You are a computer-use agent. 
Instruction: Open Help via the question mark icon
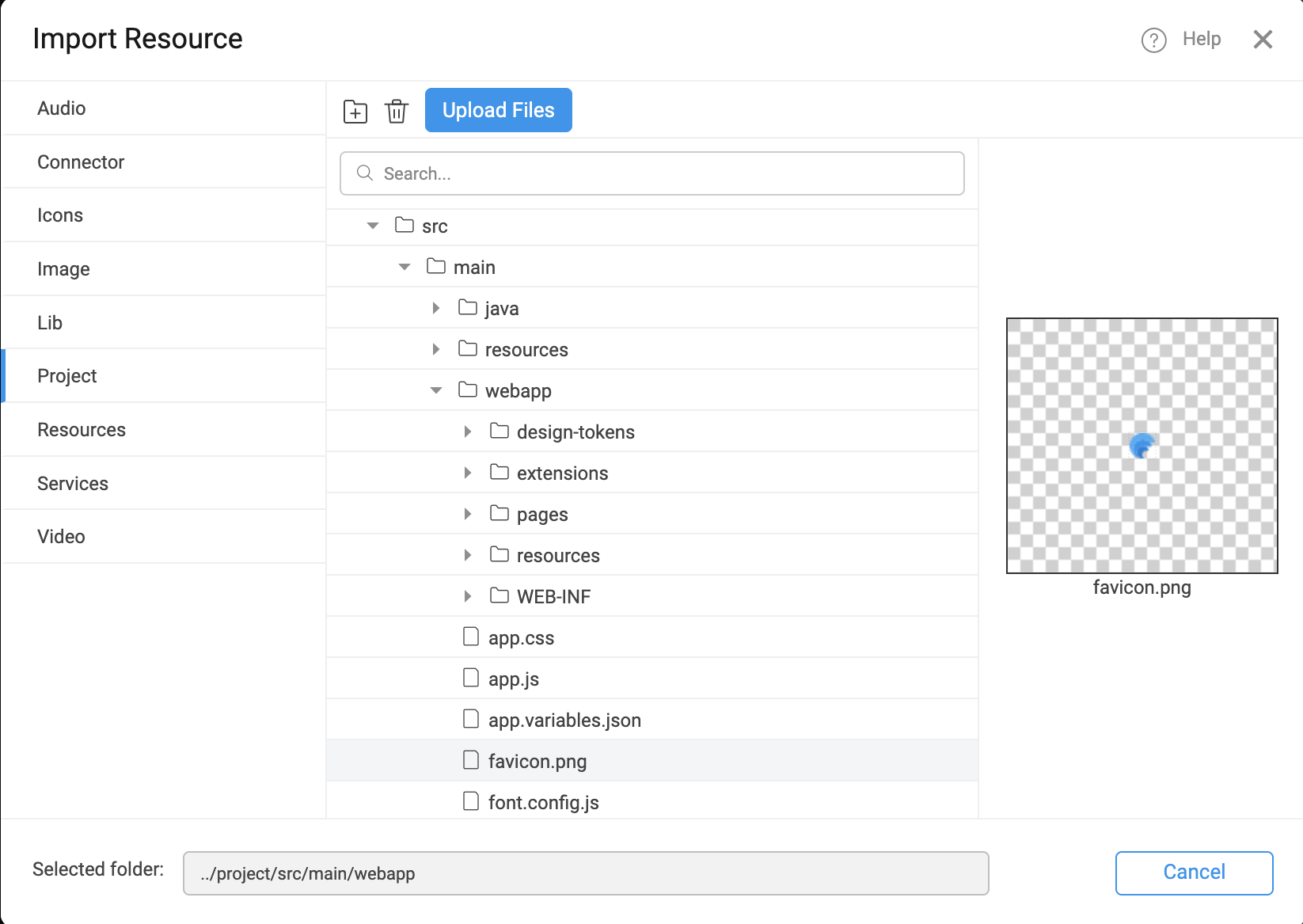(1153, 39)
